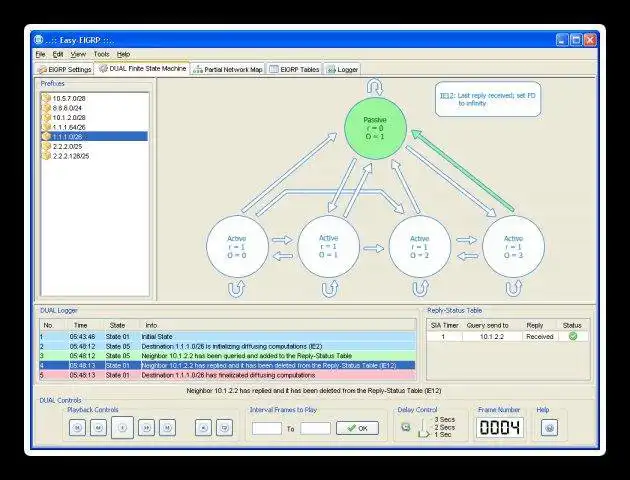Click the 'SIA Timer' column header
The width and height of the screenshot is (630, 480).
(x=444, y=325)
